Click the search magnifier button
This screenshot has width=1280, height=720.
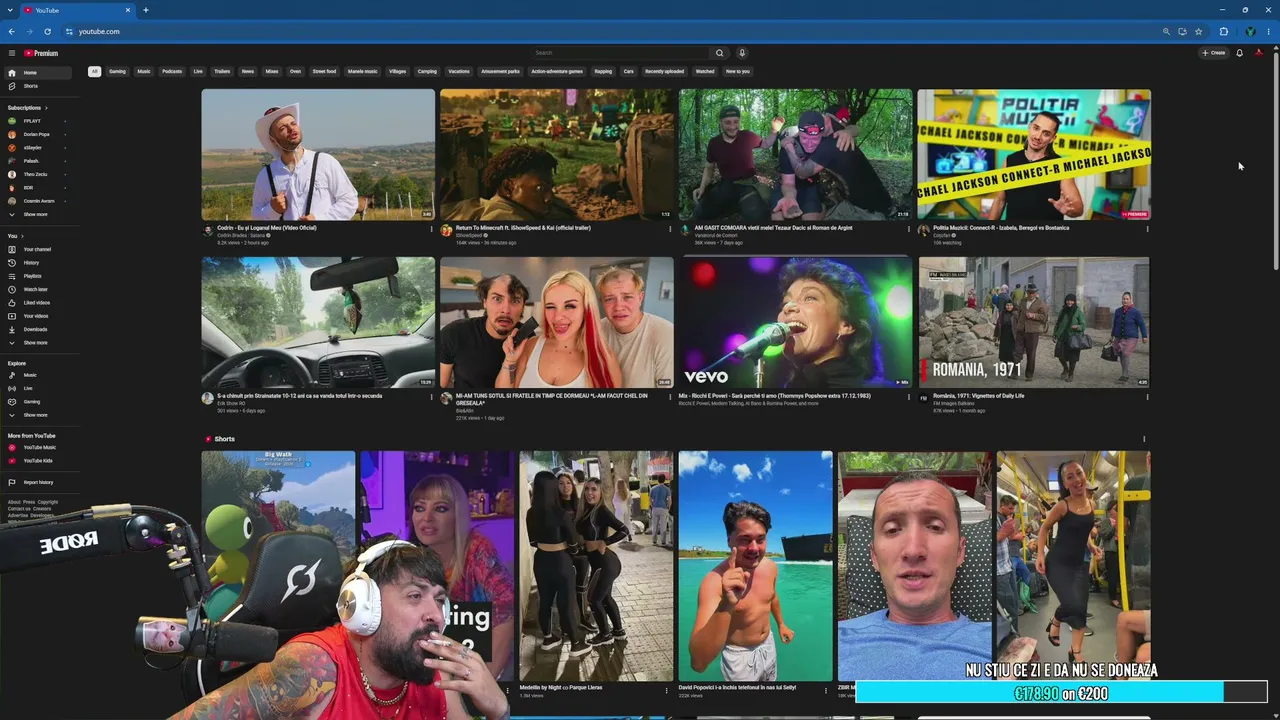point(719,53)
